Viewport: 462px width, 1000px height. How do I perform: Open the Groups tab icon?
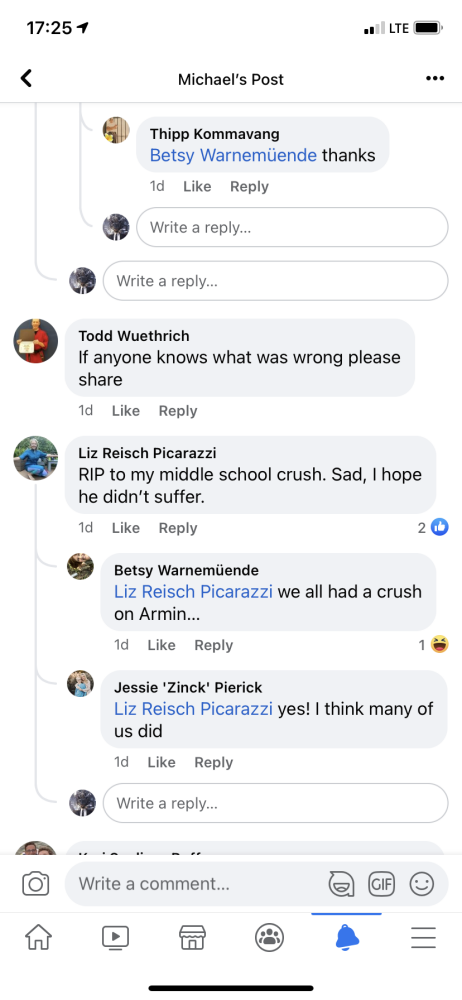(269, 938)
